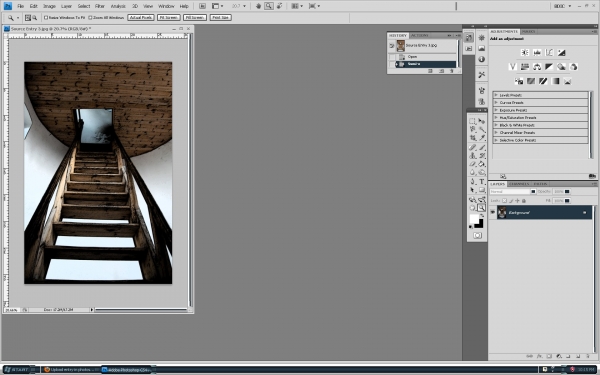Select the Brush tool
Viewport: 600px width, 375px height.
point(482,147)
